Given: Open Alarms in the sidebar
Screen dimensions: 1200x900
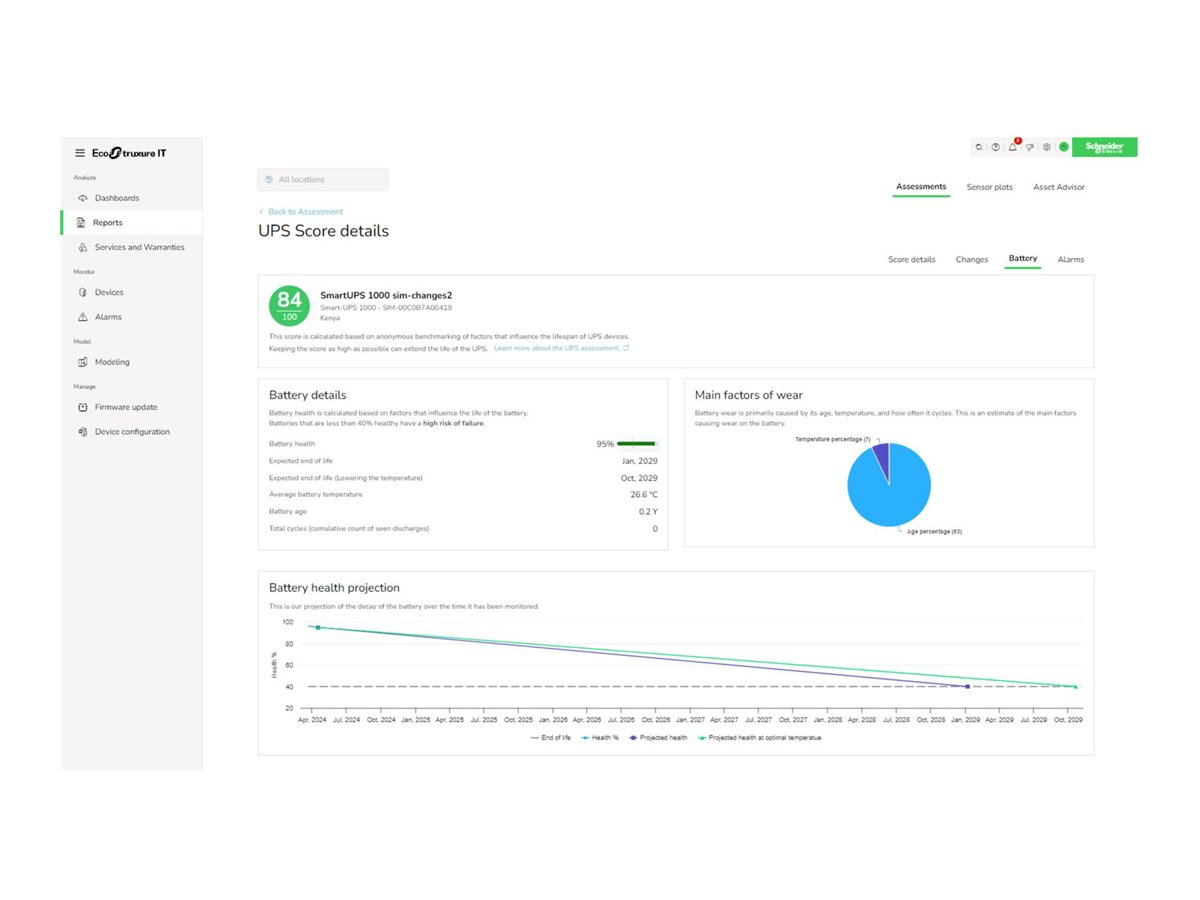Looking at the screenshot, I should tap(108, 317).
